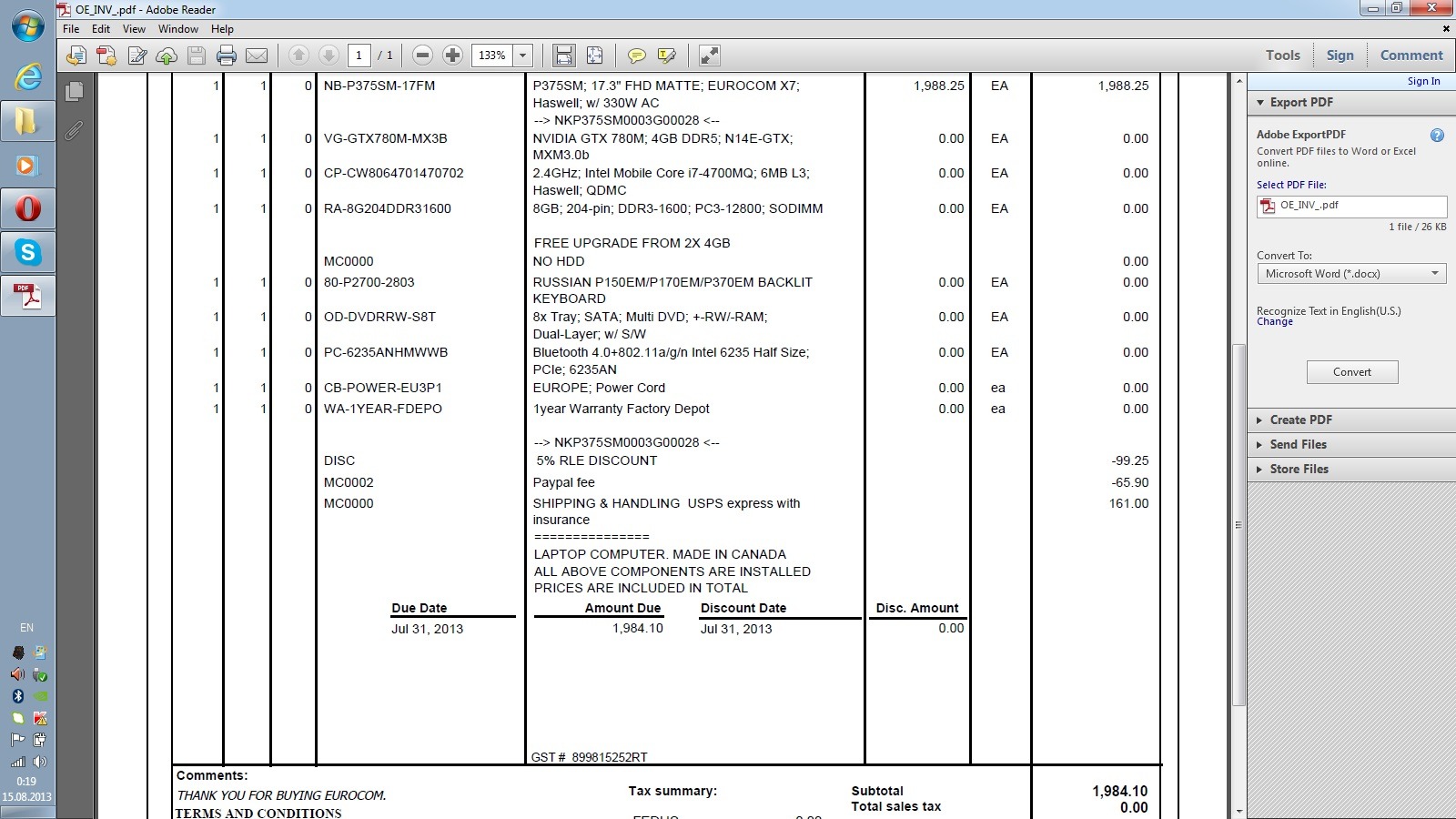The width and height of the screenshot is (1456, 819).
Task: Click the GST # 899815252RT text
Action: click(x=589, y=757)
